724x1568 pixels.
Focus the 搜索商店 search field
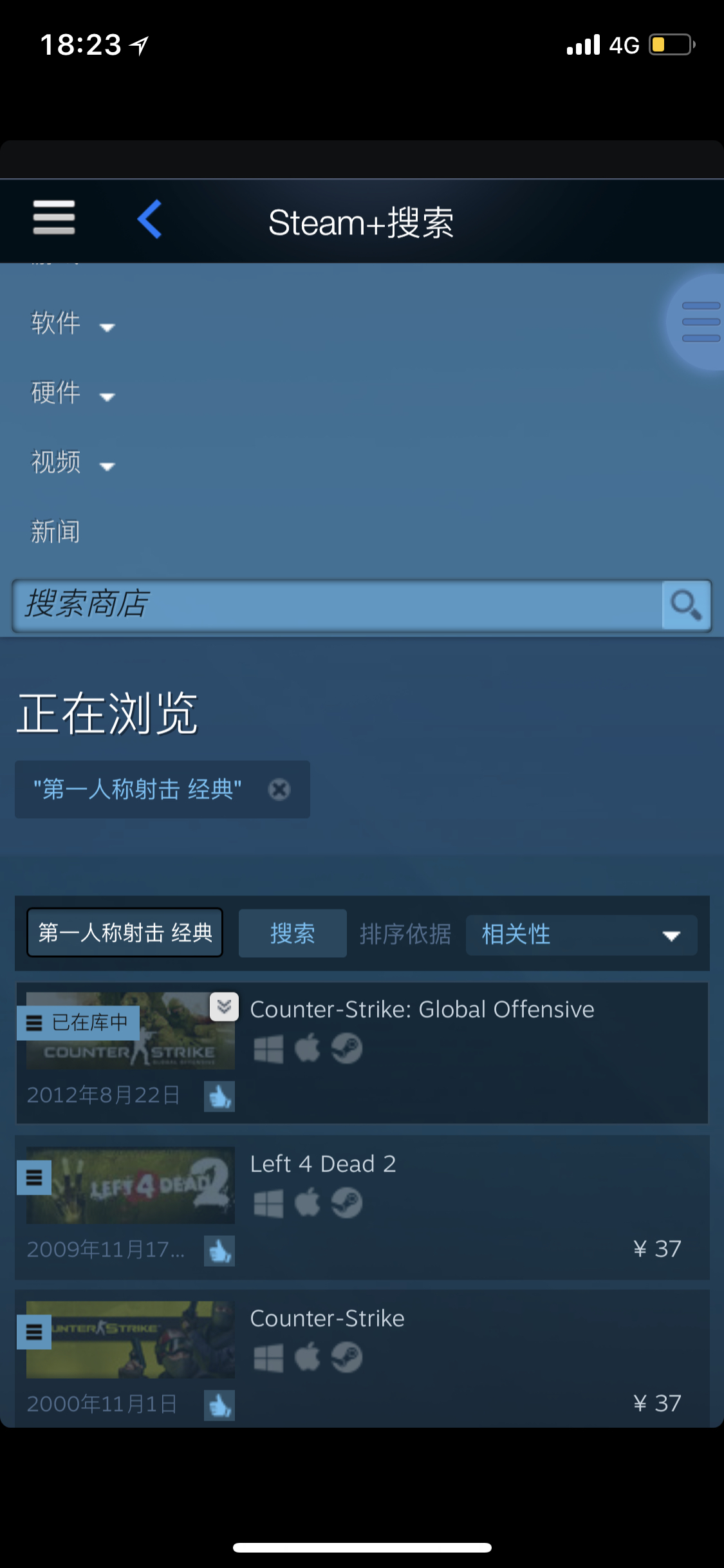tap(337, 605)
